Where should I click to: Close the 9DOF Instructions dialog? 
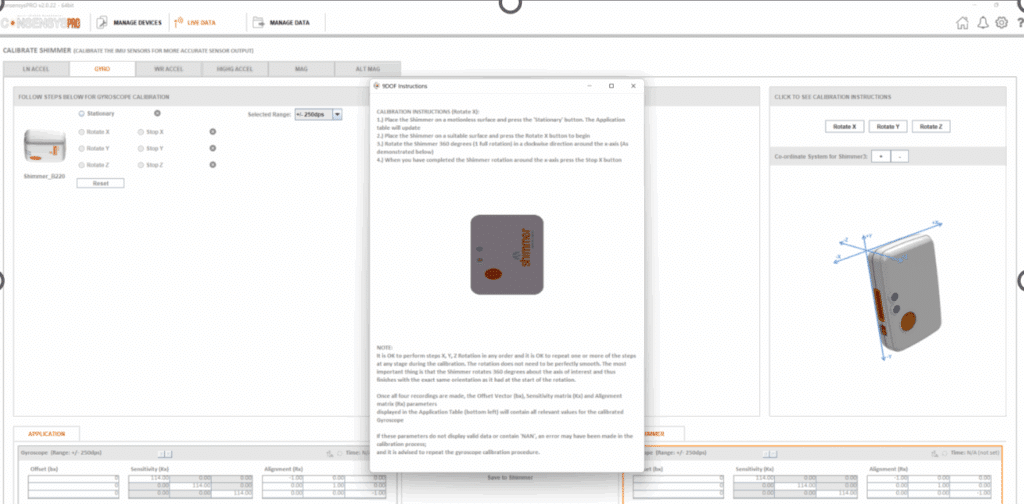pyautogui.click(x=634, y=86)
